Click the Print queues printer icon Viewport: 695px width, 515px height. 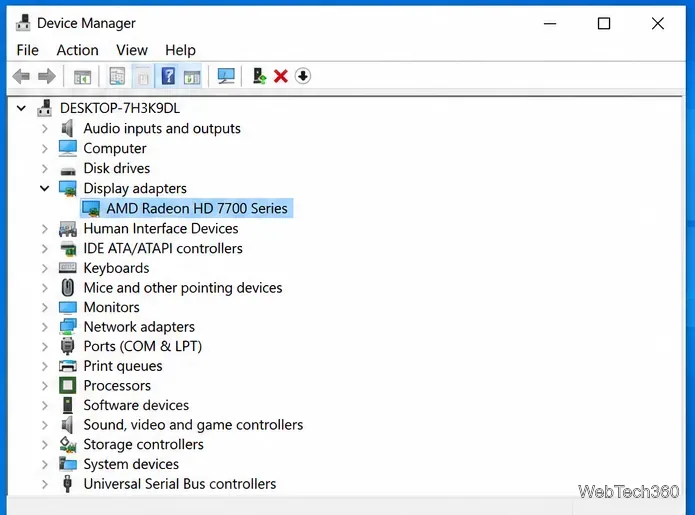pyautogui.click(x=68, y=366)
